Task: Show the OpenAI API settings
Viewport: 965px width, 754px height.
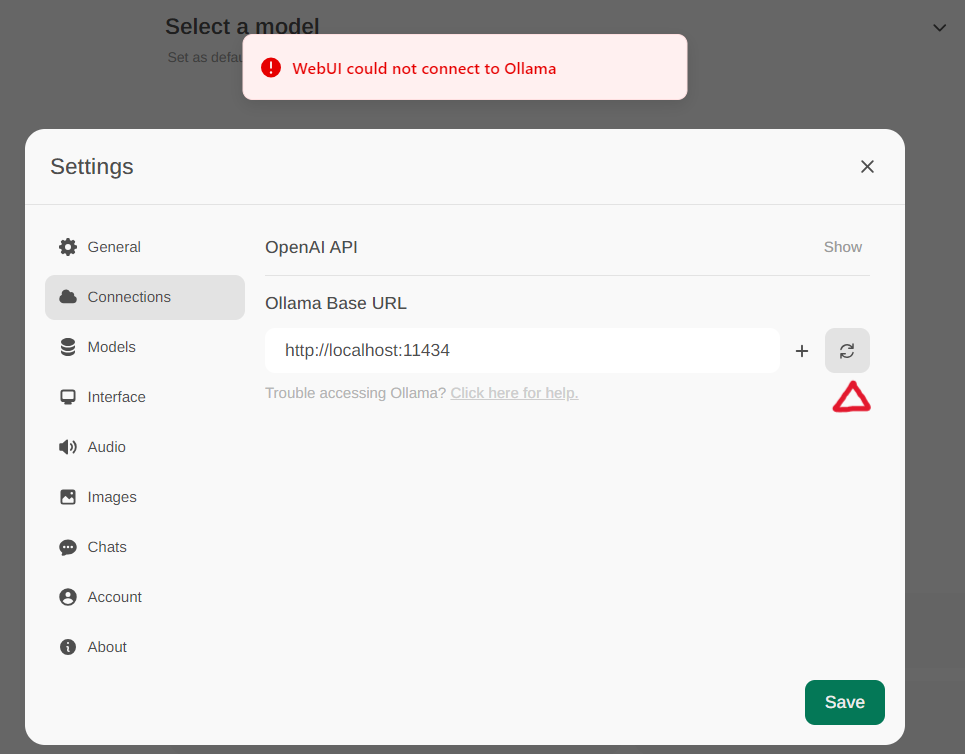Action: click(842, 246)
